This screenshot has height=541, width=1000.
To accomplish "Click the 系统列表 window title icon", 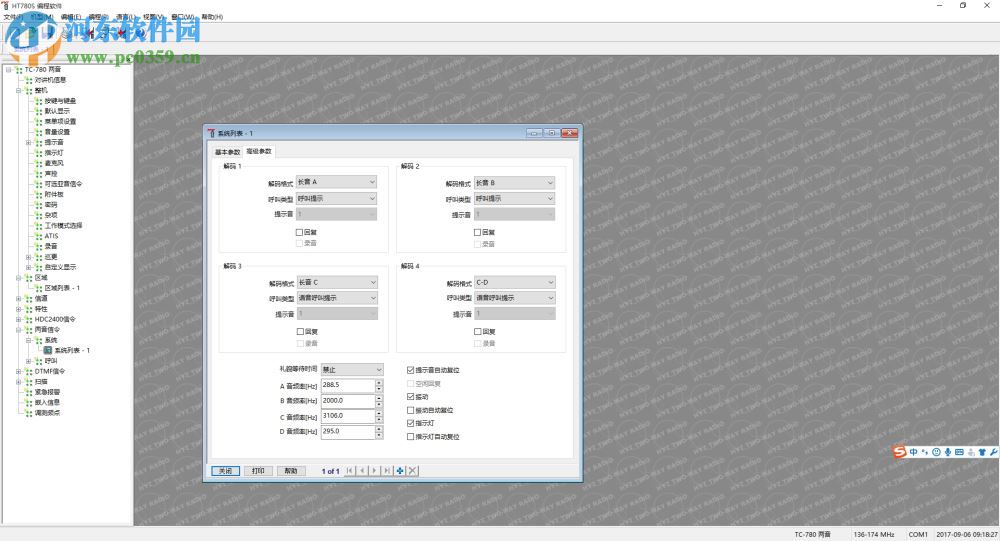I will point(212,133).
